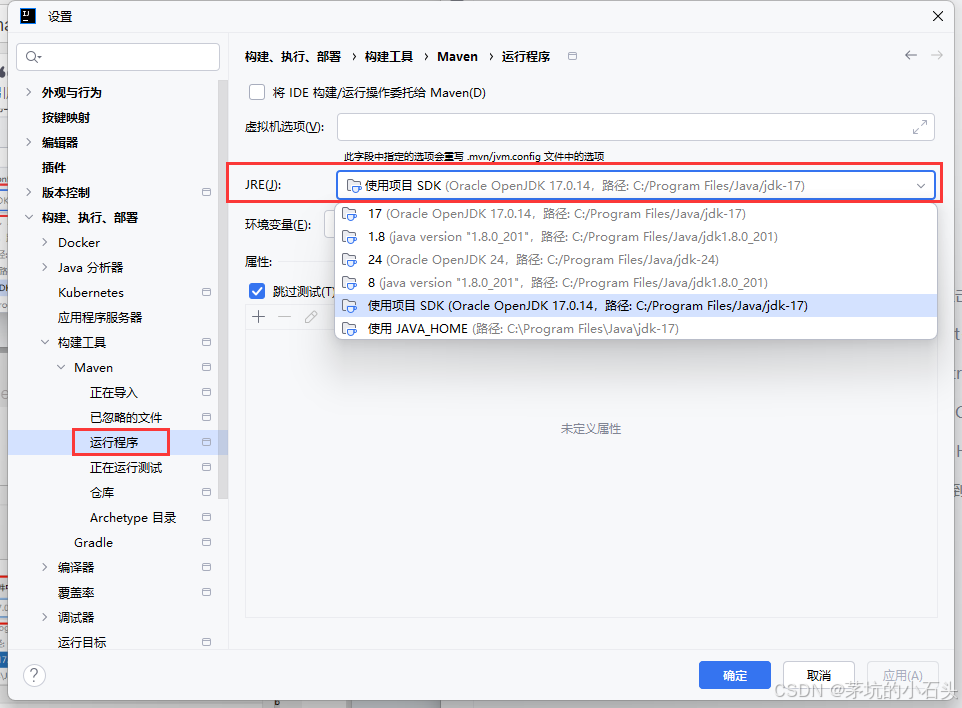Image resolution: width=962 pixels, height=708 pixels.
Task: Focus the settings search field
Action: click(x=118, y=57)
